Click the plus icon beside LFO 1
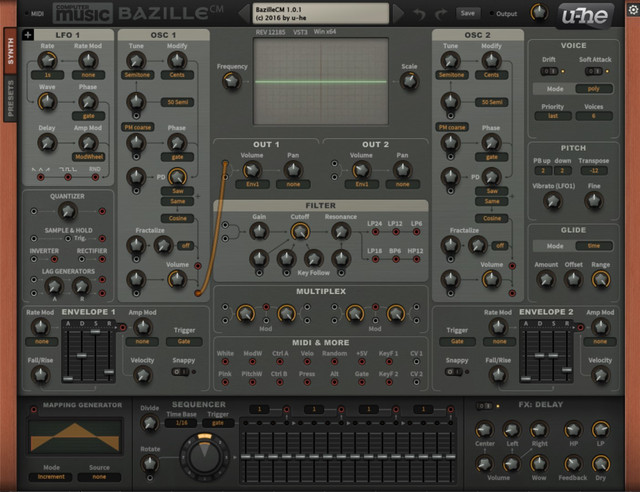The image size is (640, 492). click(28, 35)
